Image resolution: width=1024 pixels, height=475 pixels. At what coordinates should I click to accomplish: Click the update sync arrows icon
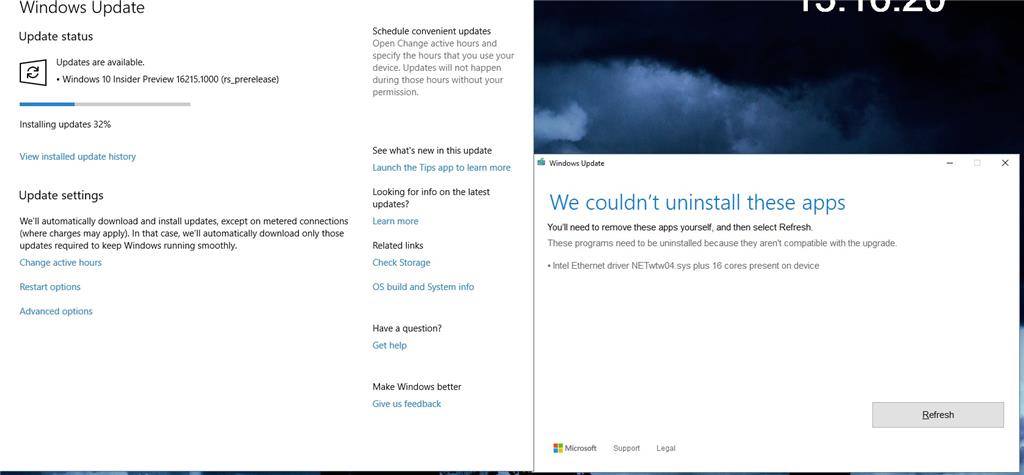pos(33,72)
